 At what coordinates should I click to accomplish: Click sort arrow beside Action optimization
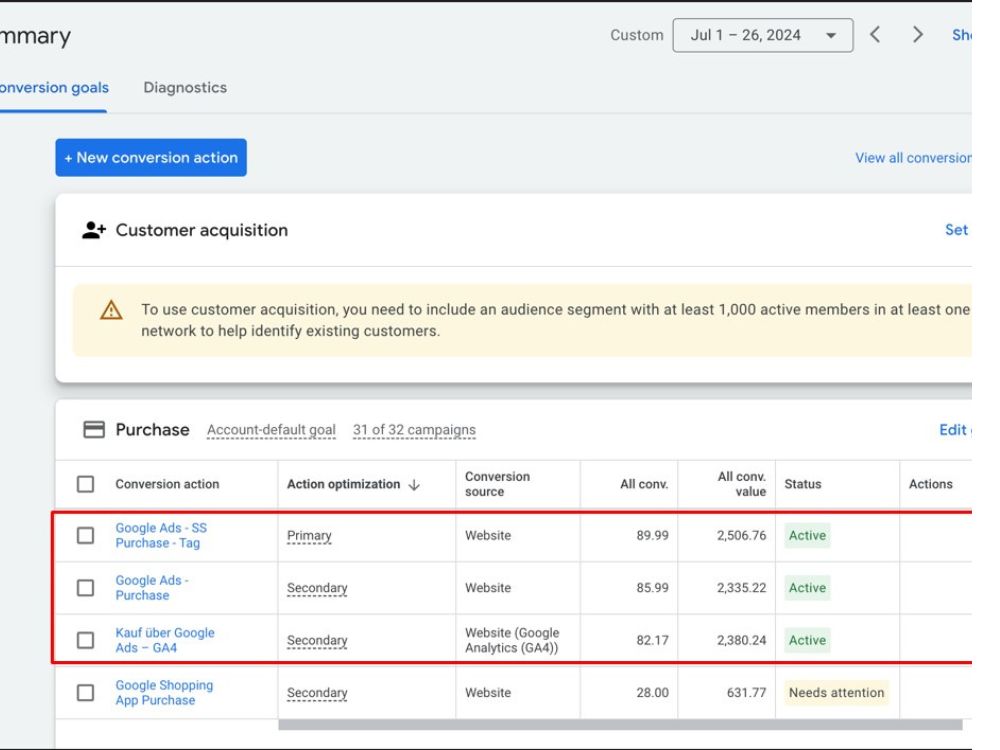click(414, 485)
